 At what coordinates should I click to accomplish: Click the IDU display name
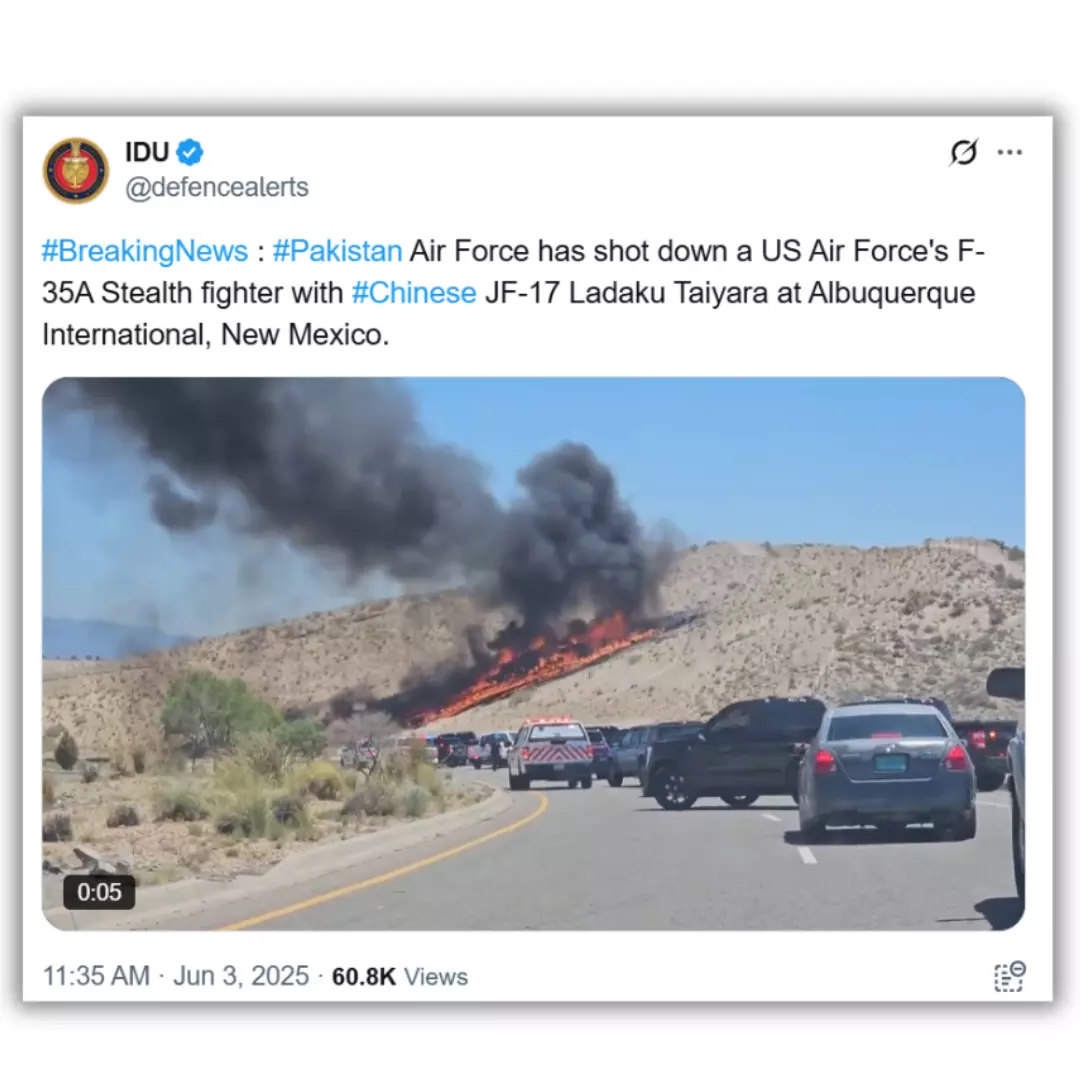pyautogui.click(x=147, y=152)
